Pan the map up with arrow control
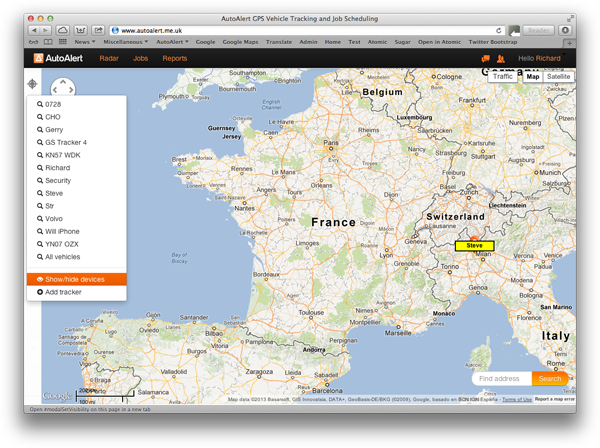600x448 pixels. (63, 81)
